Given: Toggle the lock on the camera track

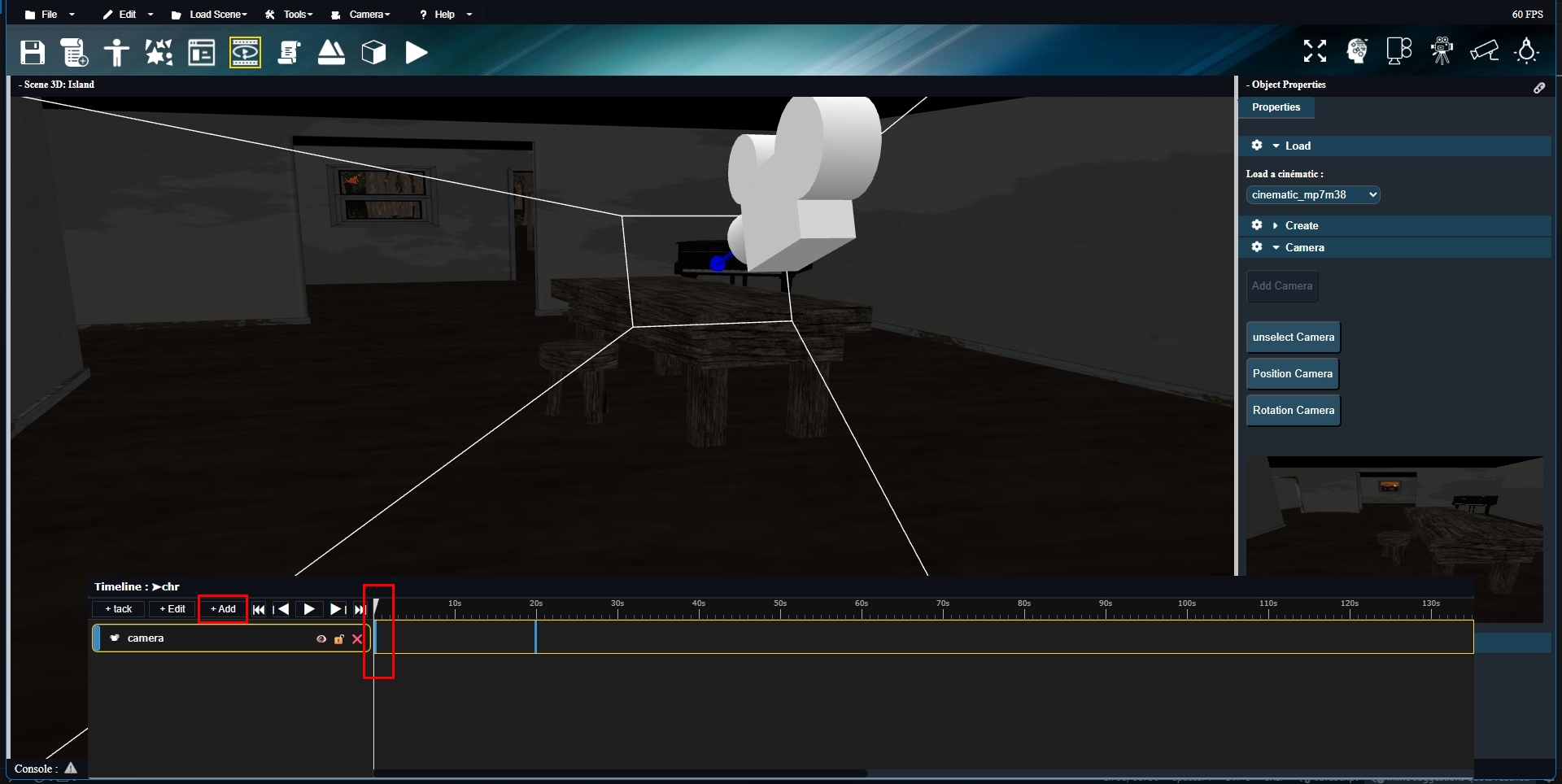Looking at the screenshot, I should (339, 639).
